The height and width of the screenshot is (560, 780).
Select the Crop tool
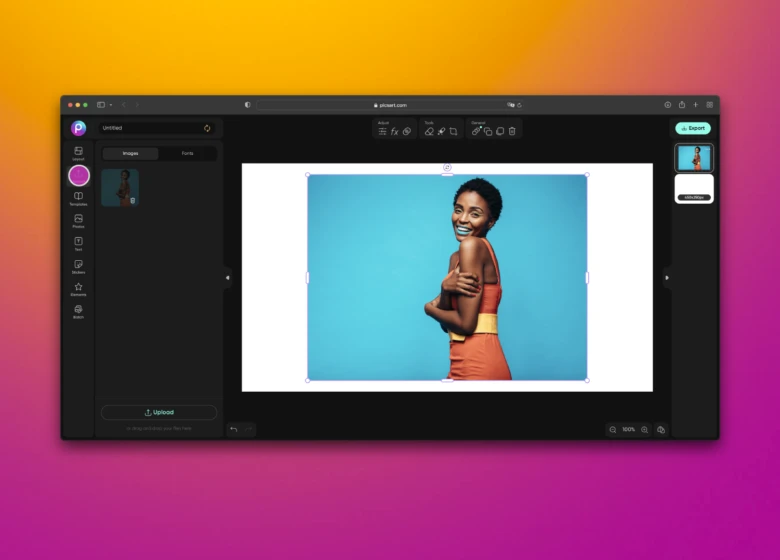[x=453, y=131]
